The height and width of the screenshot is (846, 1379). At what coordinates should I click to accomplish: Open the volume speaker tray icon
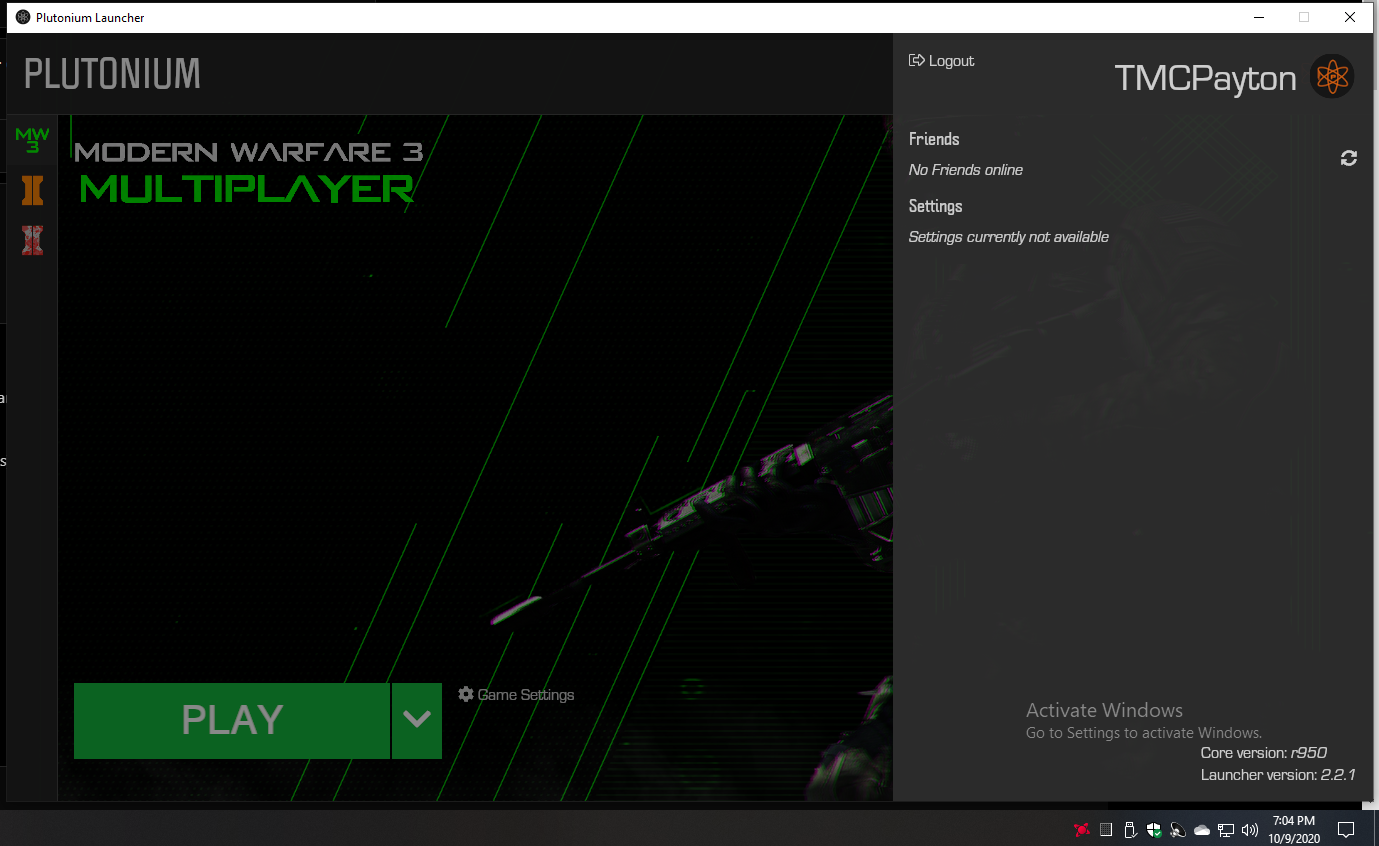pyautogui.click(x=1250, y=830)
